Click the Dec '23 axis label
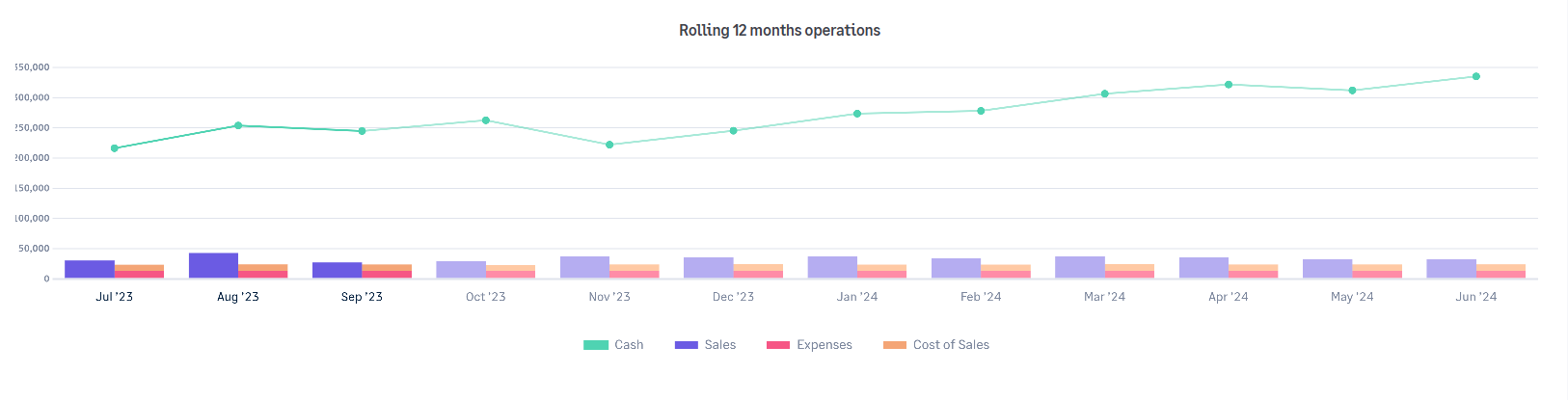The width and height of the screenshot is (1568, 400). coord(733,297)
